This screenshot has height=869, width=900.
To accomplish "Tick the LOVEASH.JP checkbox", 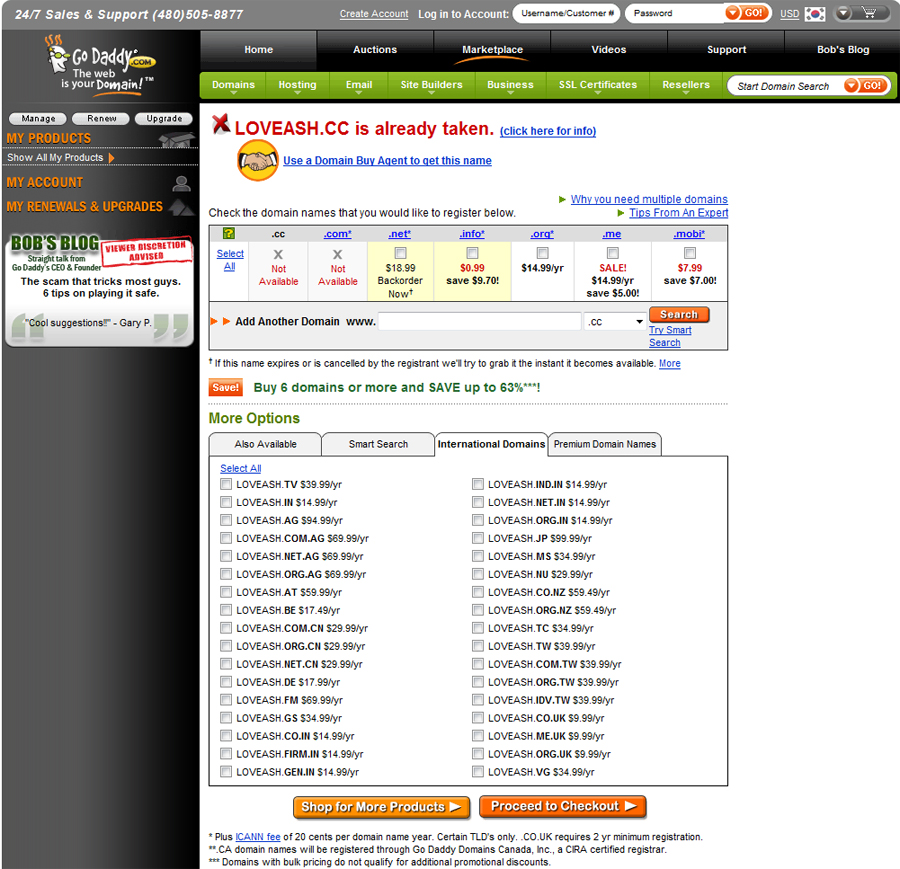I will [x=478, y=538].
